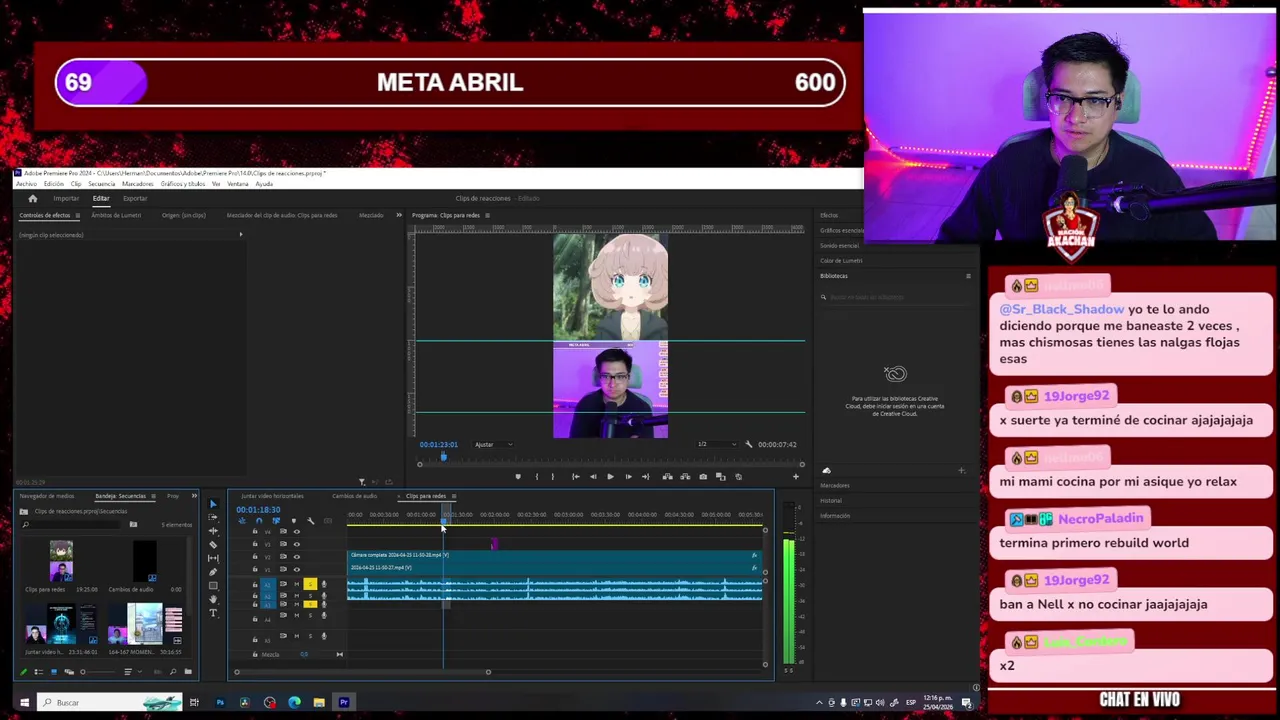Image resolution: width=1280 pixels, height=720 pixels.
Task: Open Gráficos esenciales panel
Action: (842, 230)
